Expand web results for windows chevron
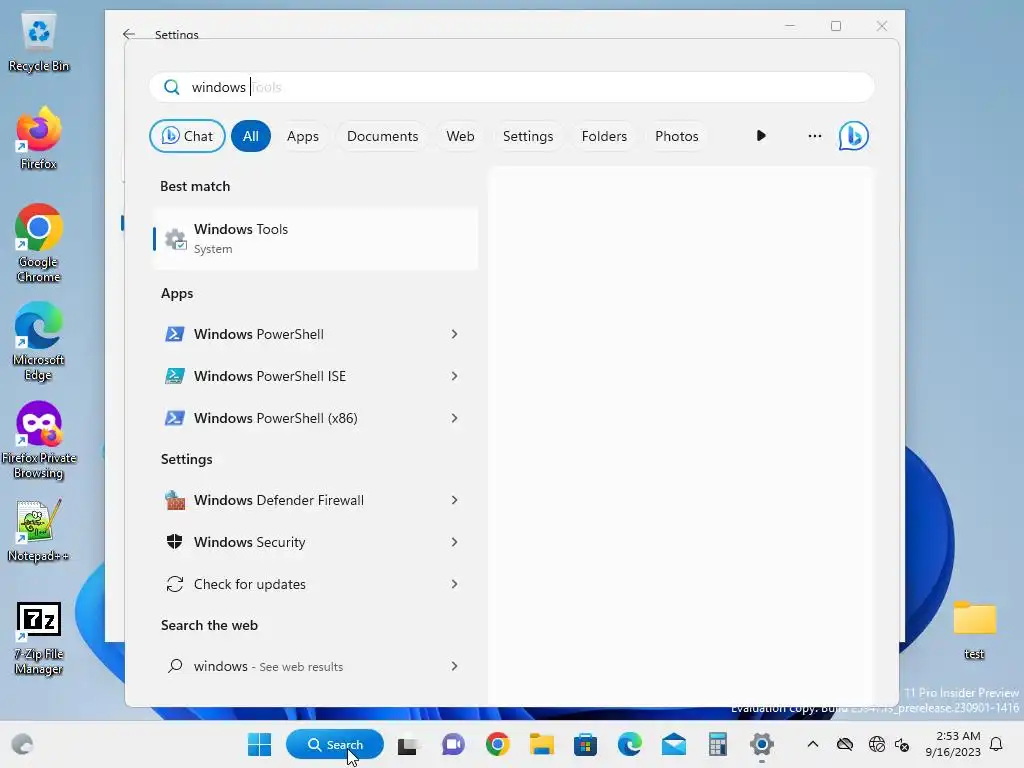1024x768 pixels. (455, 666)
